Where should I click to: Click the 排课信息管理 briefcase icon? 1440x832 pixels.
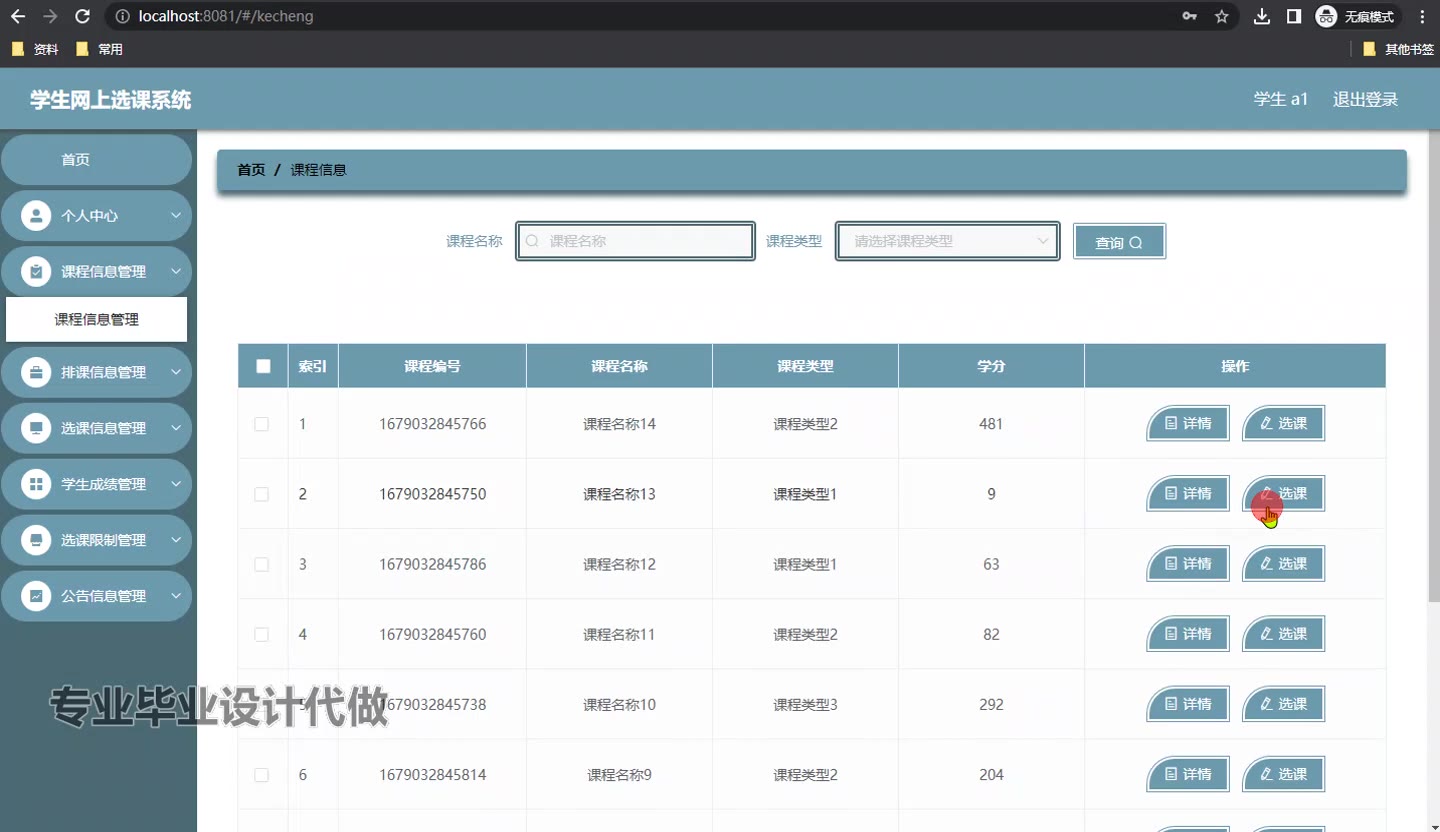tap(36, 372)
